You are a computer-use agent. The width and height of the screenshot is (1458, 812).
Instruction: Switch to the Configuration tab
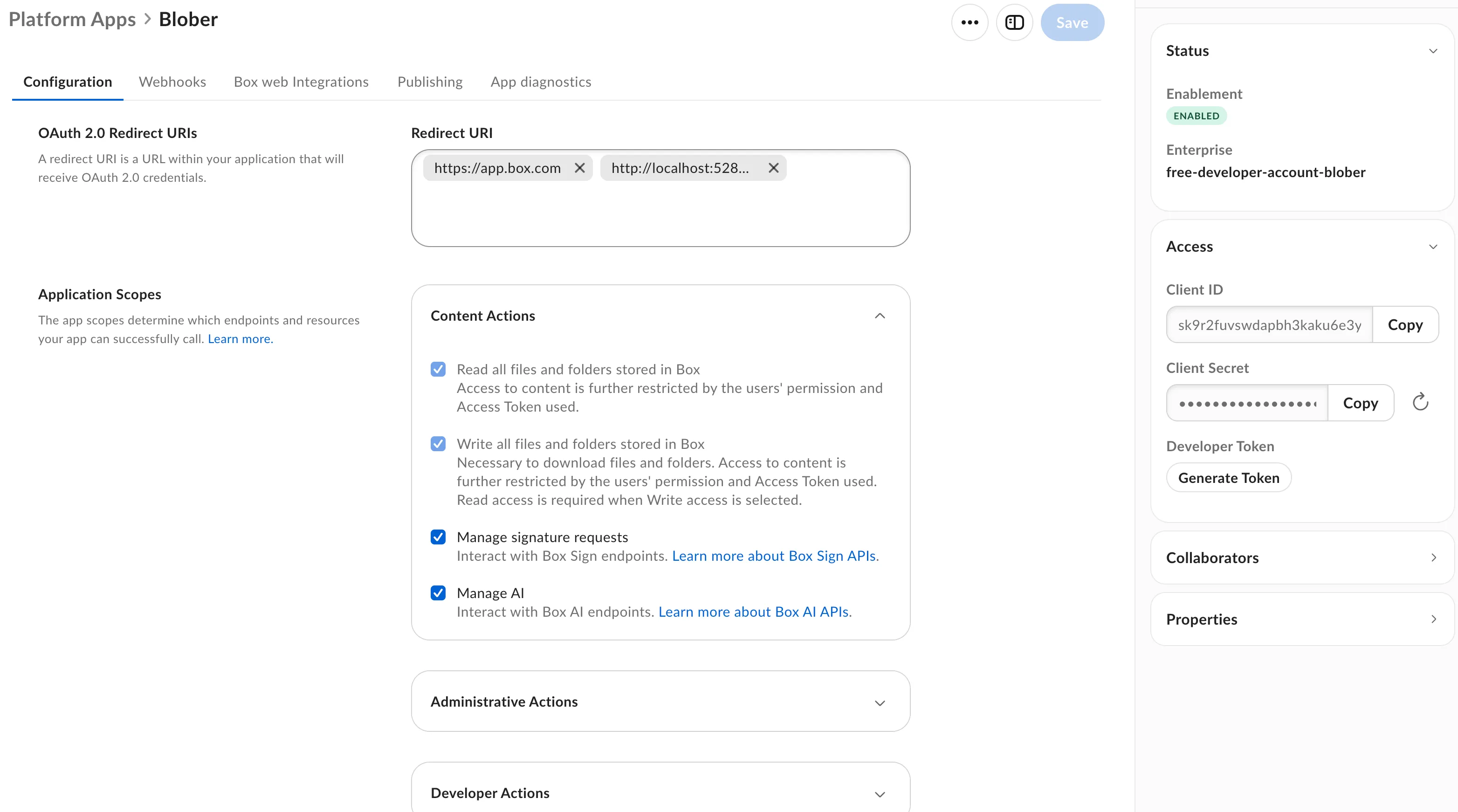[x=67, y=82]
